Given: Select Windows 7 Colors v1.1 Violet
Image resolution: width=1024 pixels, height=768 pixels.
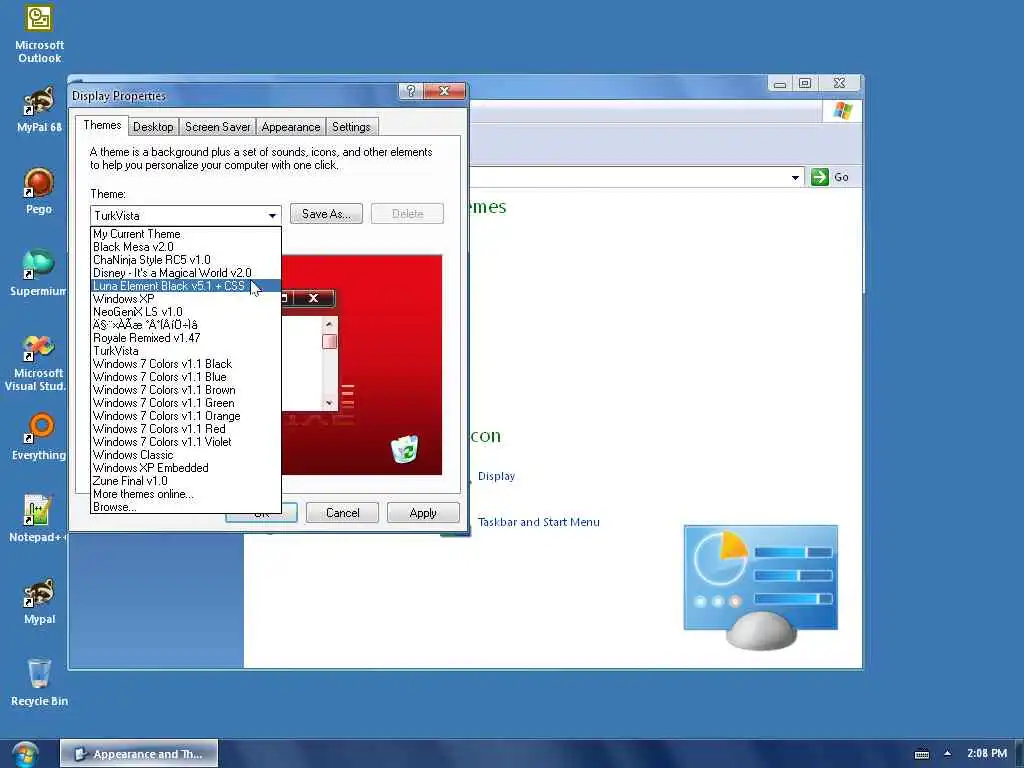Looking at the screenshot, I should pos(185,442).
